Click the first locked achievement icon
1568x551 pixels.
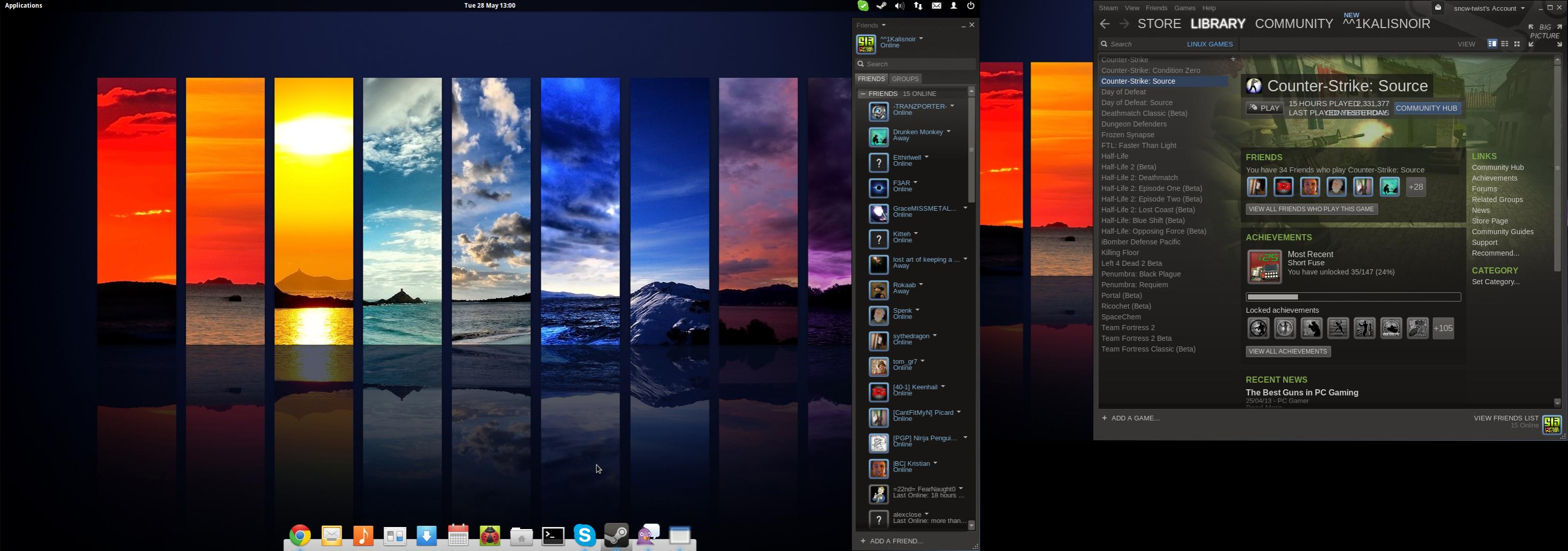[x=1258, y=329]
